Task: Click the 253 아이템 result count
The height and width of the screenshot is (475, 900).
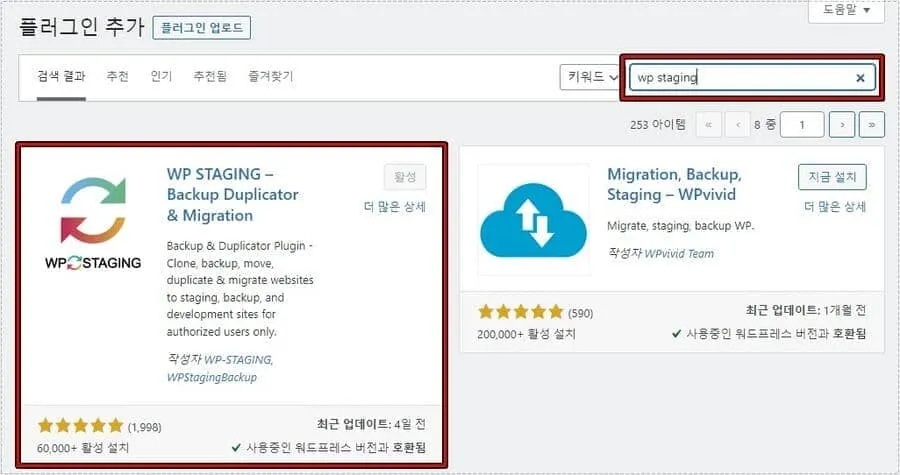Action: click(658, 124)
